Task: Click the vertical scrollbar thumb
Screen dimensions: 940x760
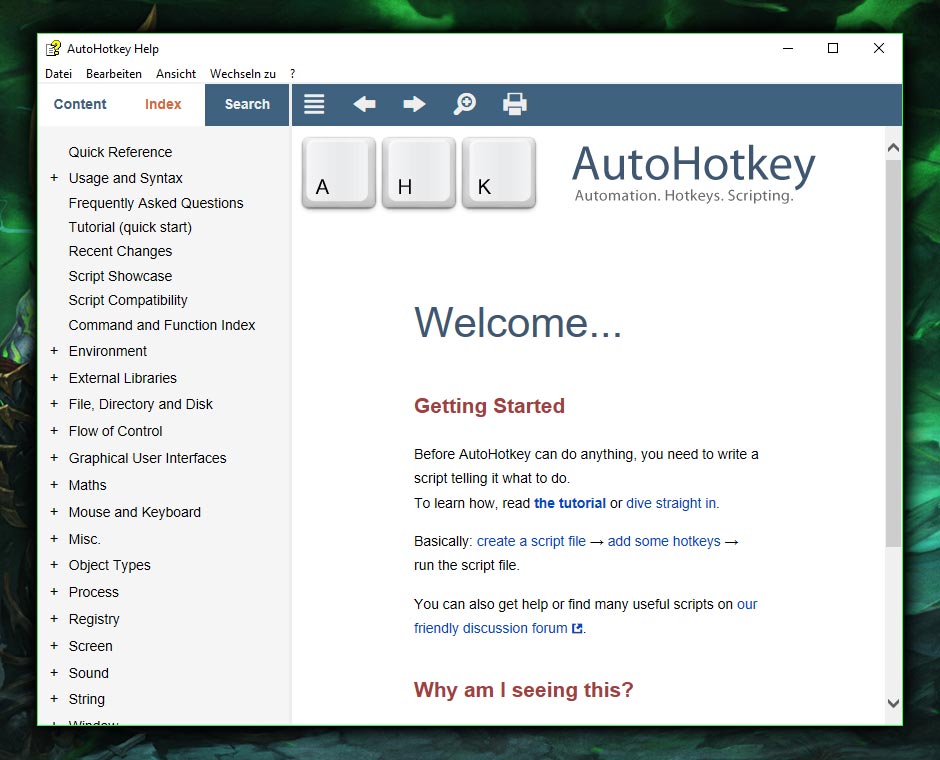Action: 893,352
